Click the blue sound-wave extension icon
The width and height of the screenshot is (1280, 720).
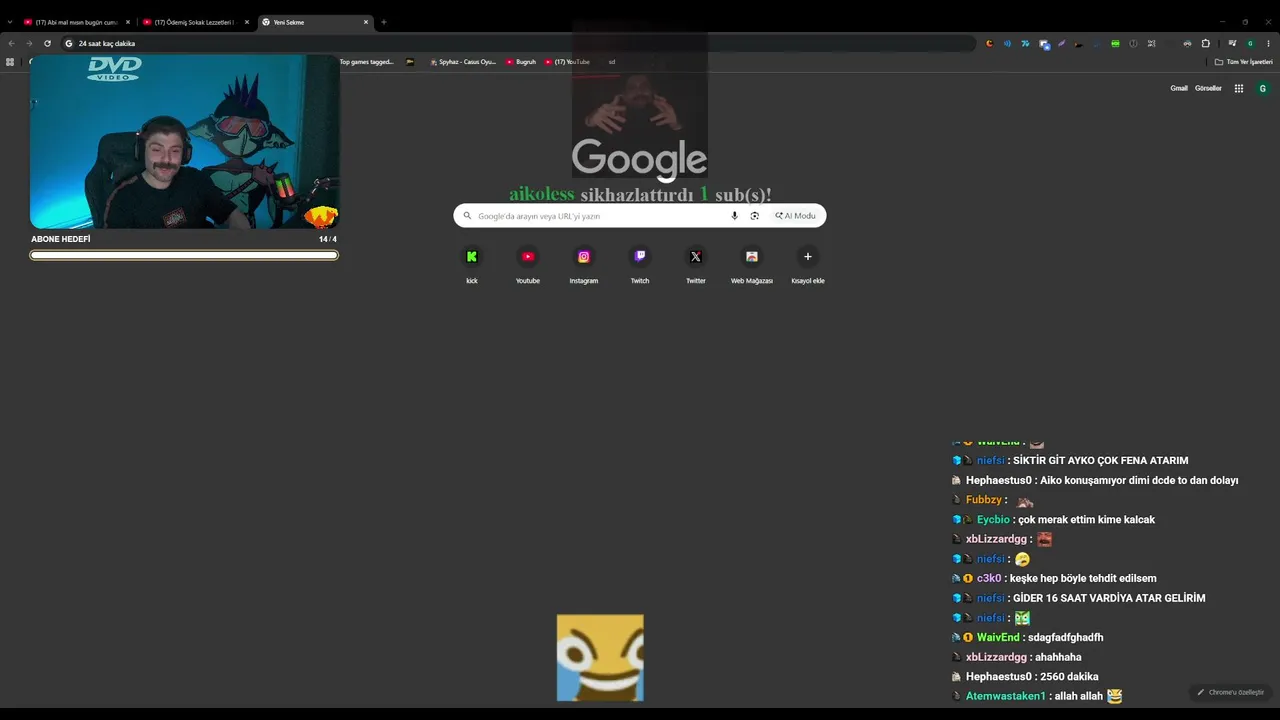[1007, 43]
